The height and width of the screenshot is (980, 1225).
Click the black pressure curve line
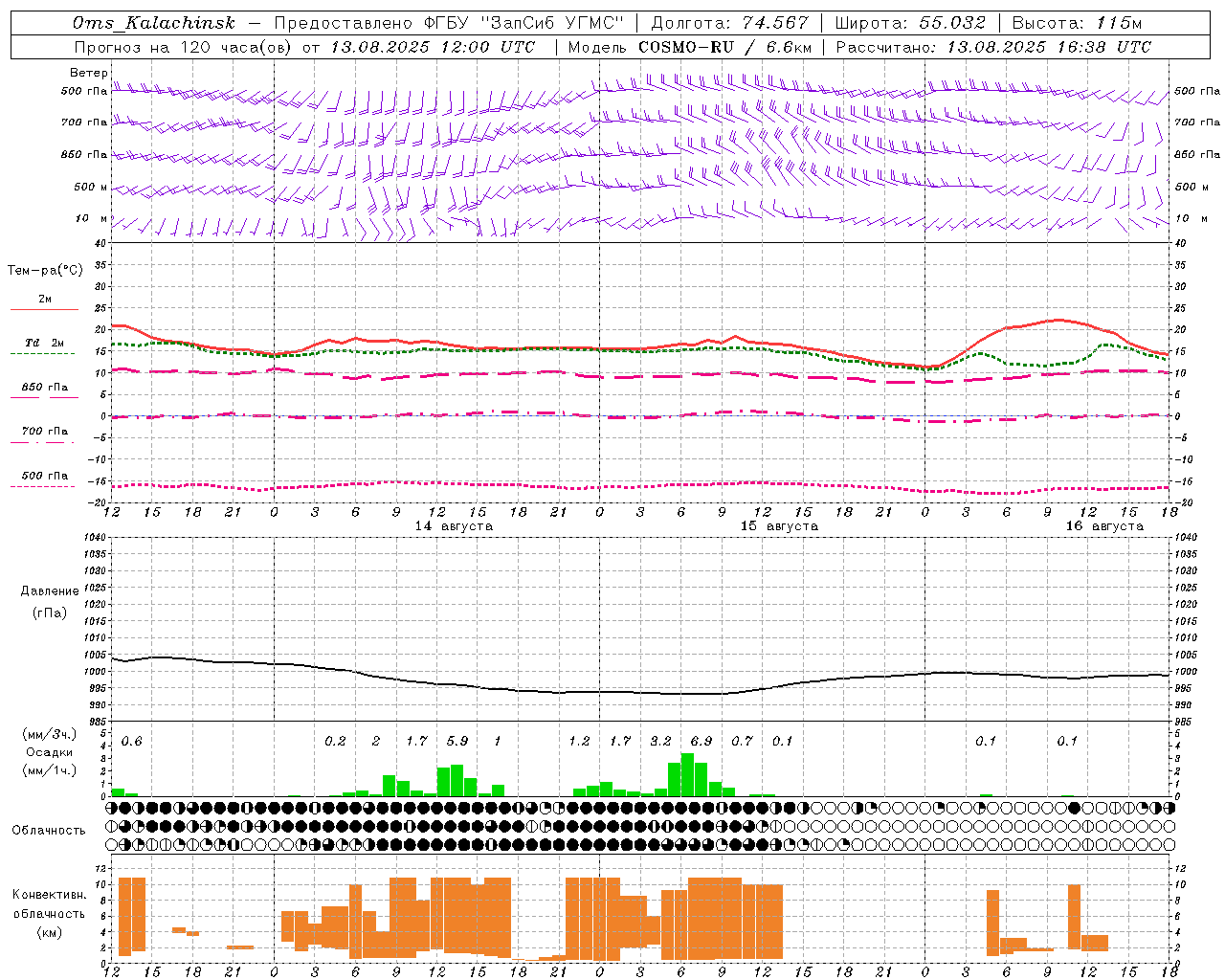tap(641, 693)
